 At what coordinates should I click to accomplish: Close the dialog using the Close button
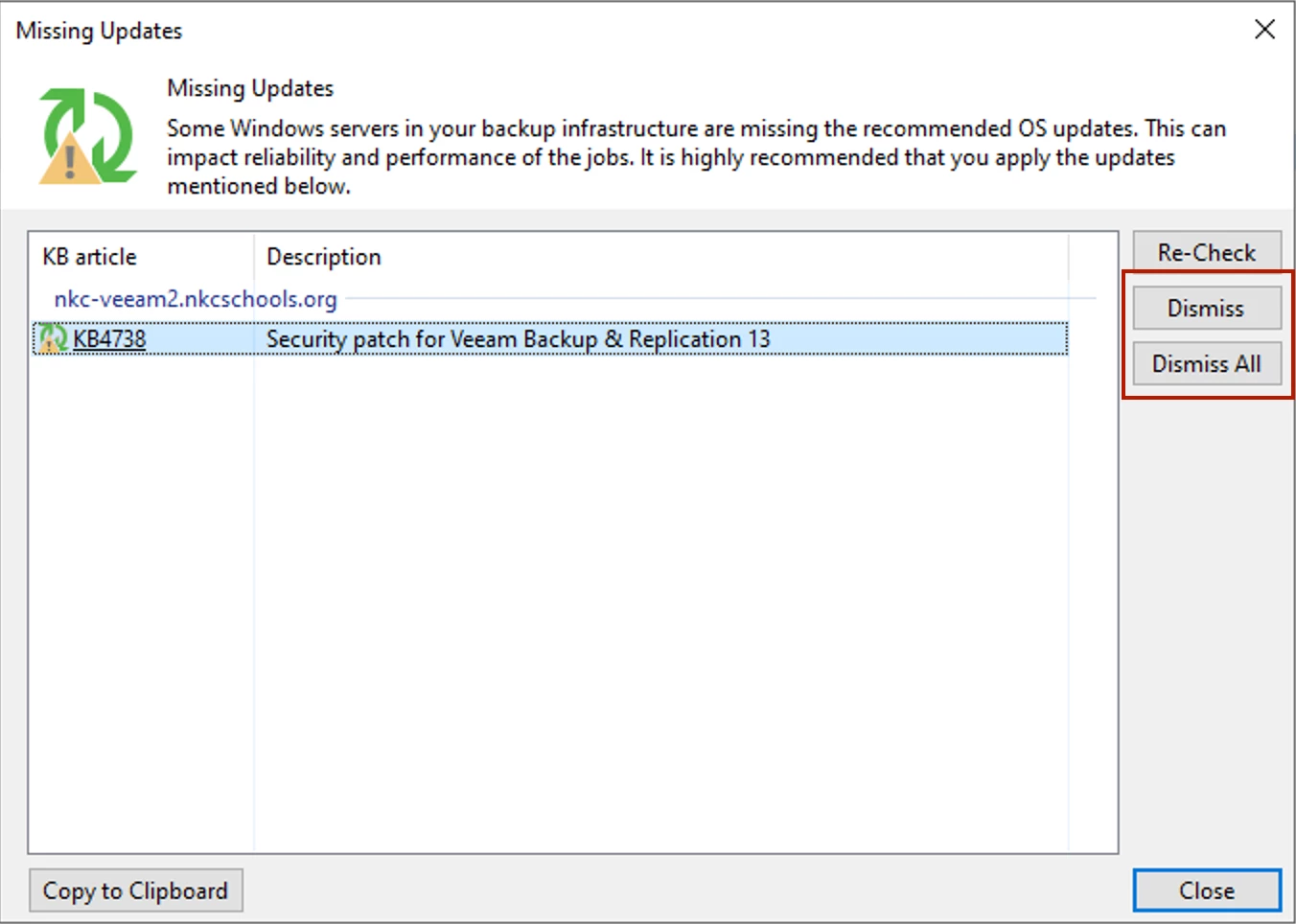point(1207,890)
